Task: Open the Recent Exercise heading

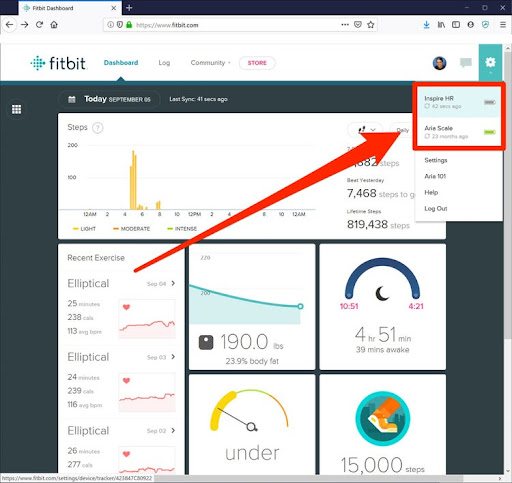Action: (x=96, y=258)
